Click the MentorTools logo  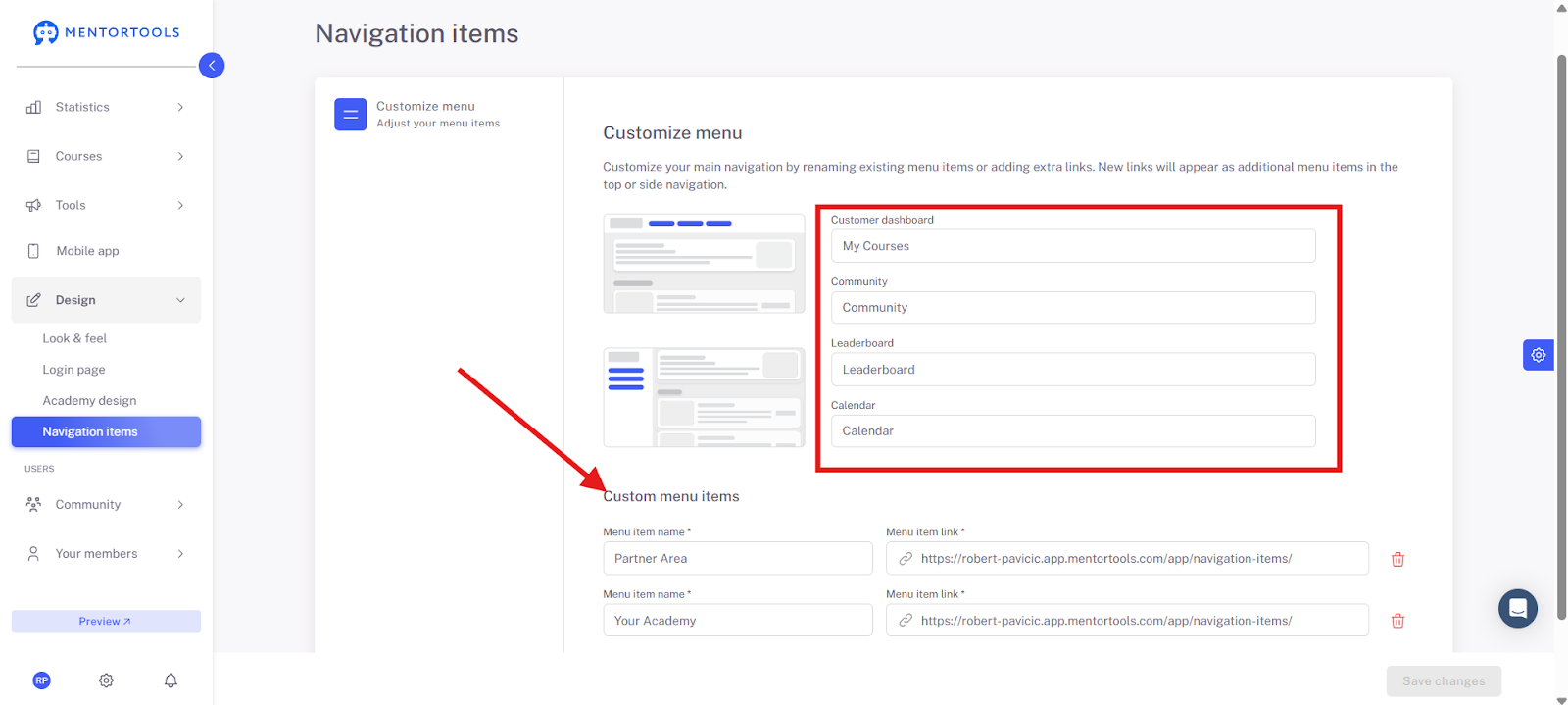(106, 32)
